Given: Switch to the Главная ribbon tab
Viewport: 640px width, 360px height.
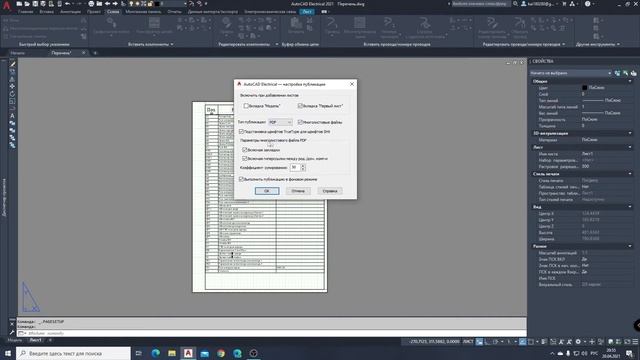Looking at the screenshot, I should [25, 12].
